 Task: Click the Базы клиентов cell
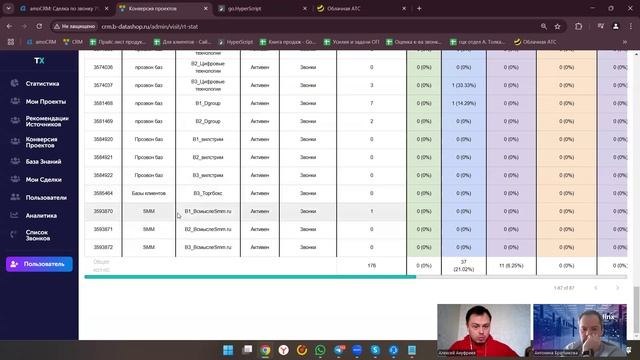tap(149, 193)
